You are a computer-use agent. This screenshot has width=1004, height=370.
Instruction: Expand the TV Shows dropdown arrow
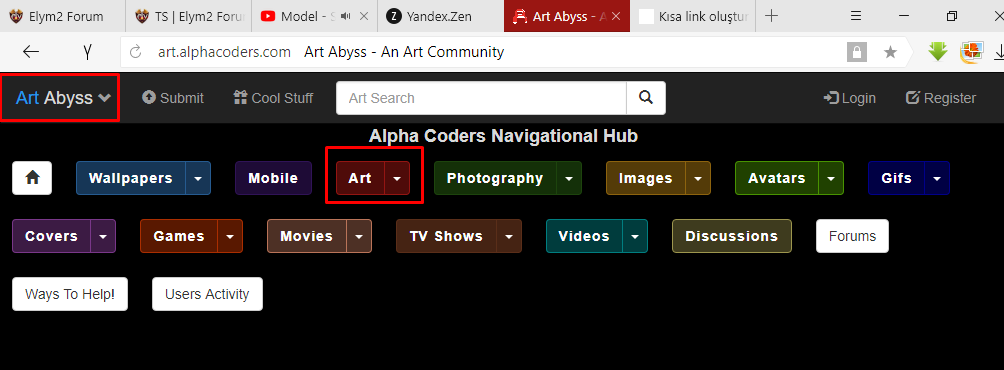coord(509,236)
